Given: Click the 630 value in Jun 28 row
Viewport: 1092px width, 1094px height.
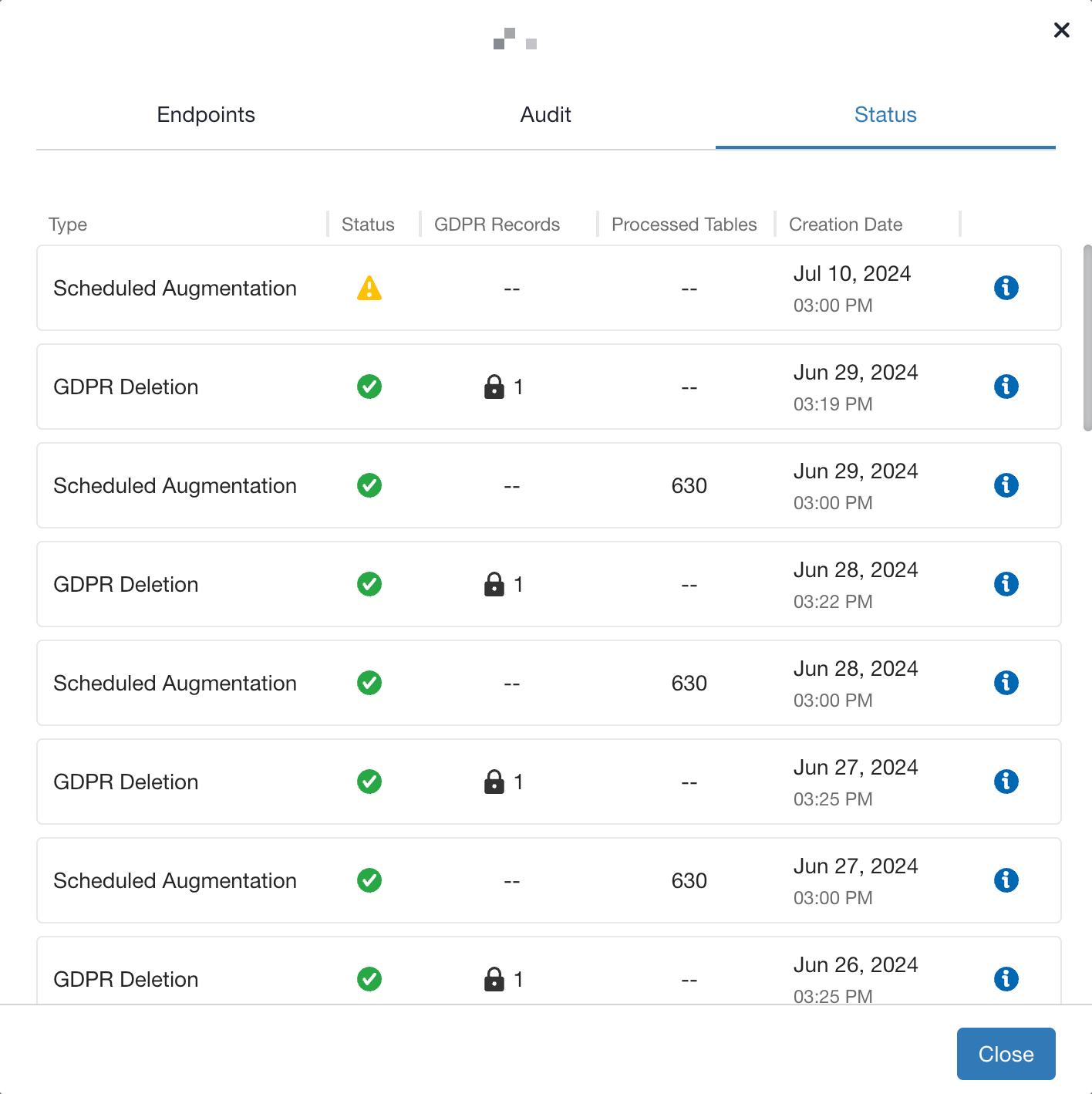Looking at the screenshot, I should [689, 683].
